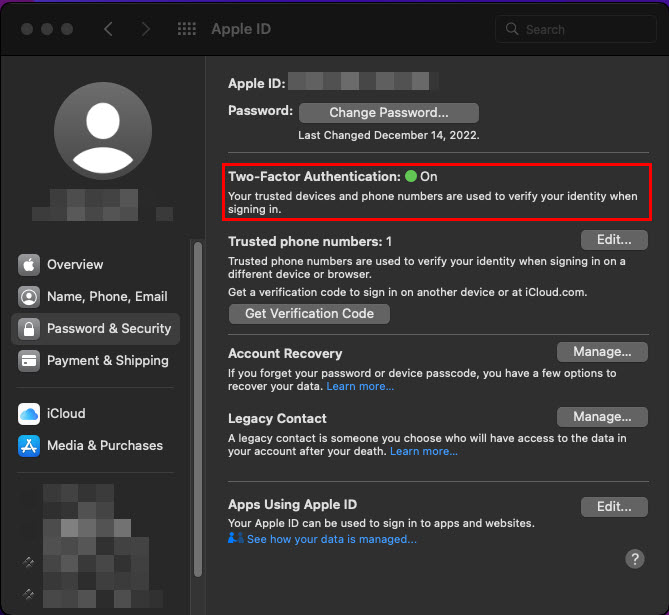This screenshot has height=615, width=669.
Task: Click the credit card Payment icon
Action: pos(29,361)
